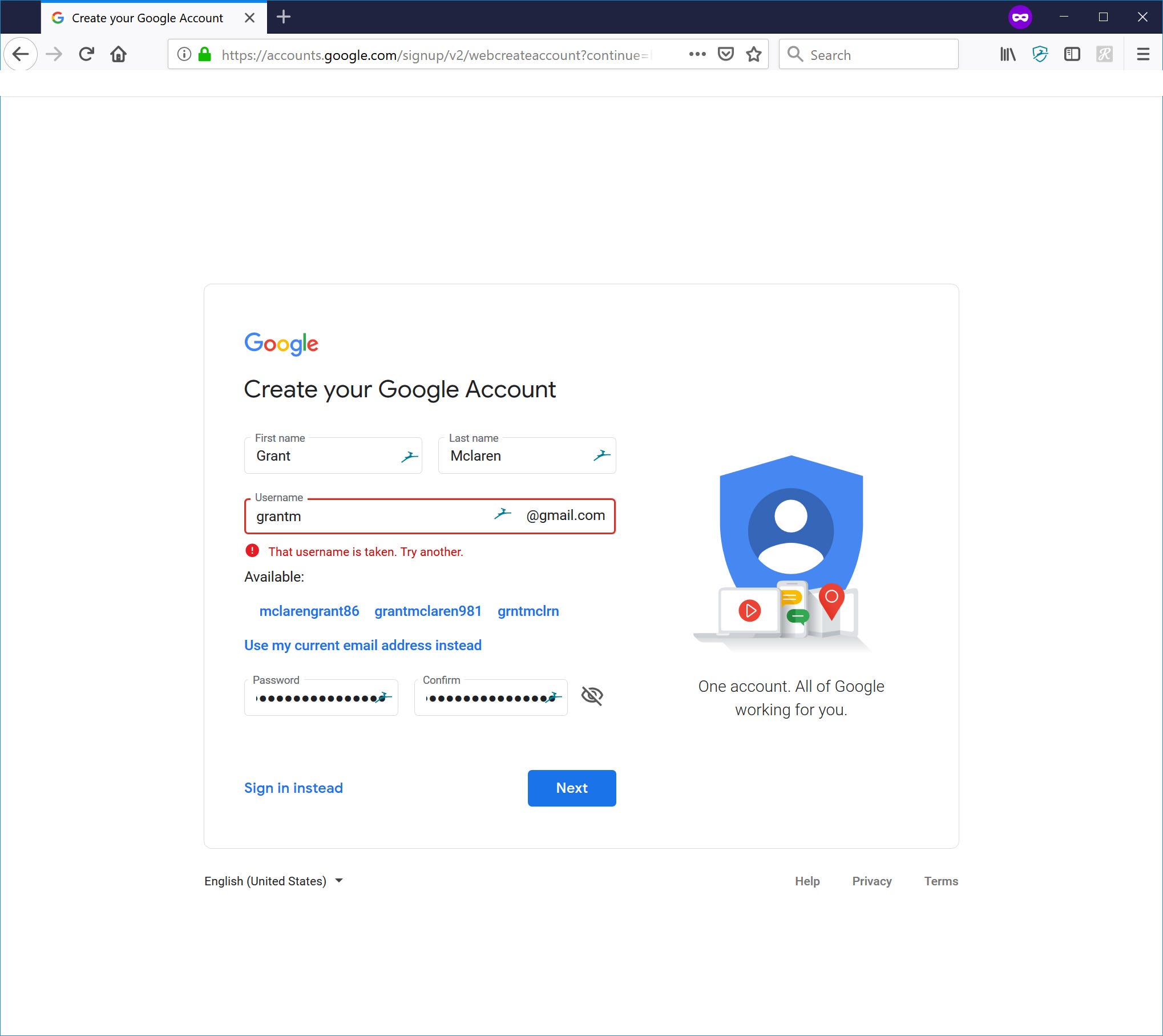This screenshot has height=1036, width=1163.
Task: Click the site information icon in address bar
Action: click(184, 54)
